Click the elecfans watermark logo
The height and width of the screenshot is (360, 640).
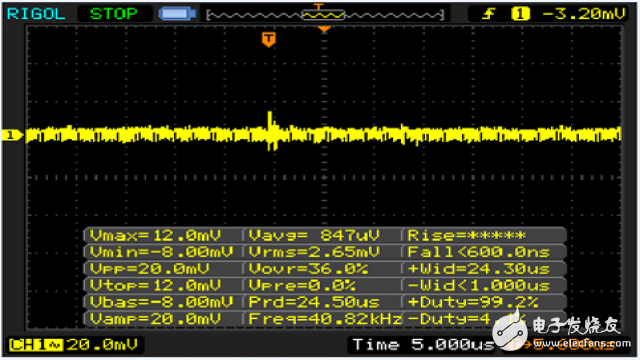(561, 331)
